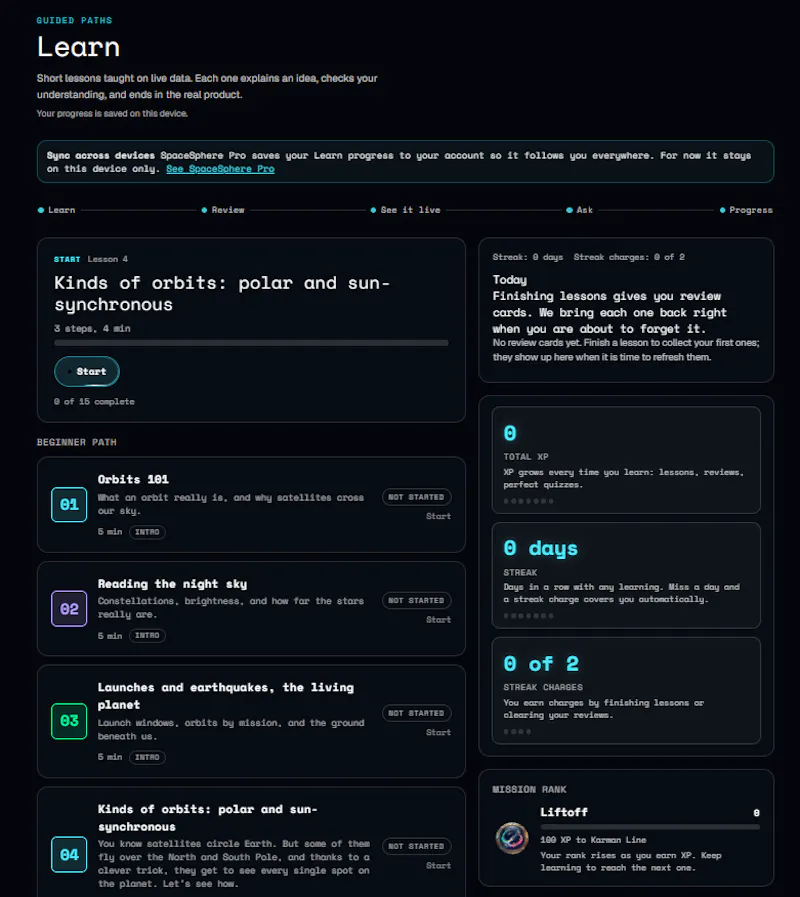Image resolution: width=800 pixels, height=897 pixels.
Task: Click the MISSION RANK label
Action: click(529, 789)
